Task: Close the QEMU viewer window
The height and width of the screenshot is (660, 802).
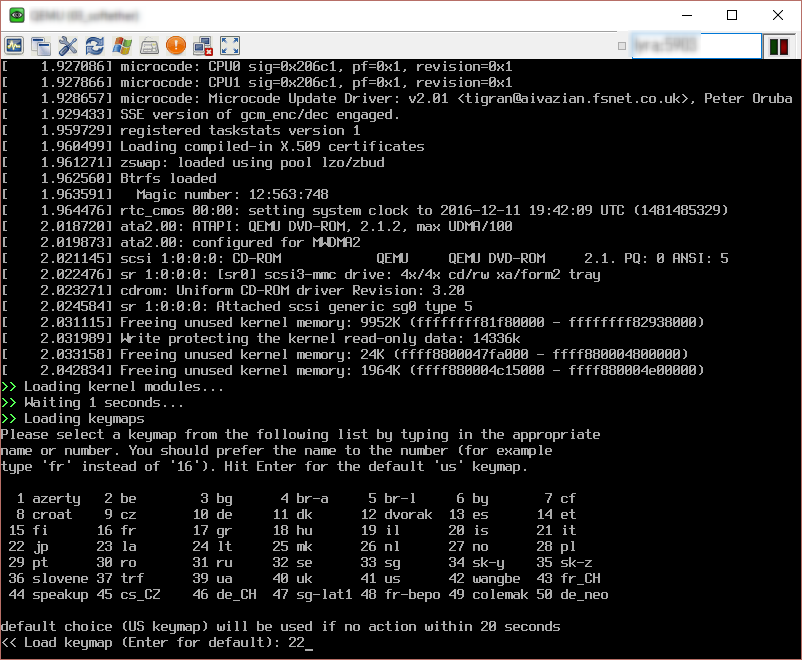Action: pyautogui.click(x=778, y=16)
